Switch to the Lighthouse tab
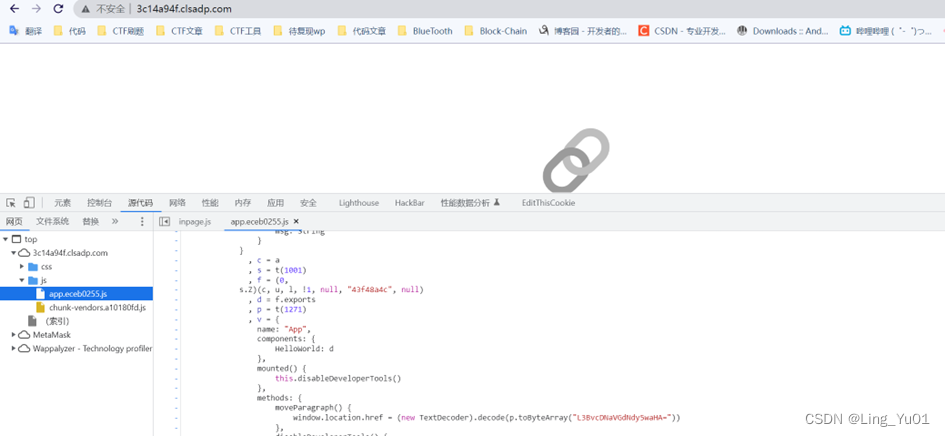 [x=359, y=203]
